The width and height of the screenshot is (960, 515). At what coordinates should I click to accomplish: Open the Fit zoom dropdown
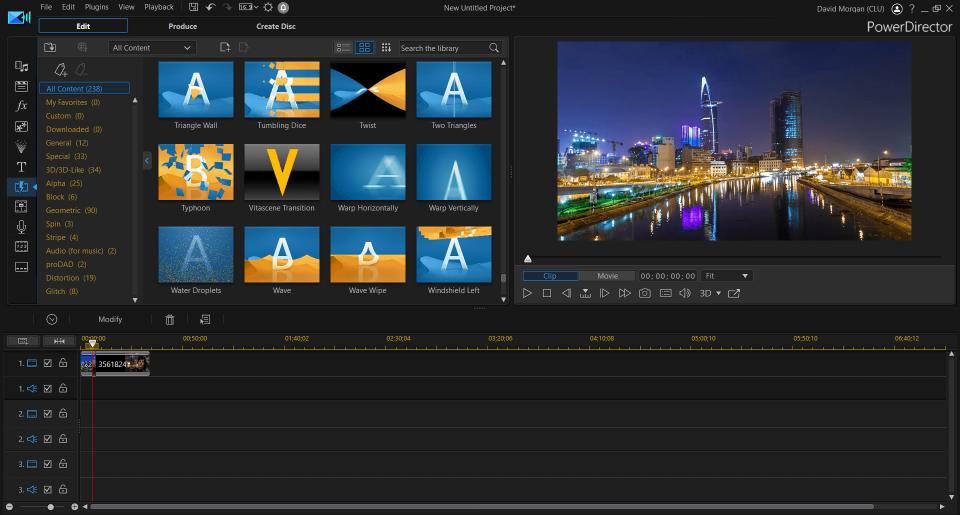click(x=726, y=276)
